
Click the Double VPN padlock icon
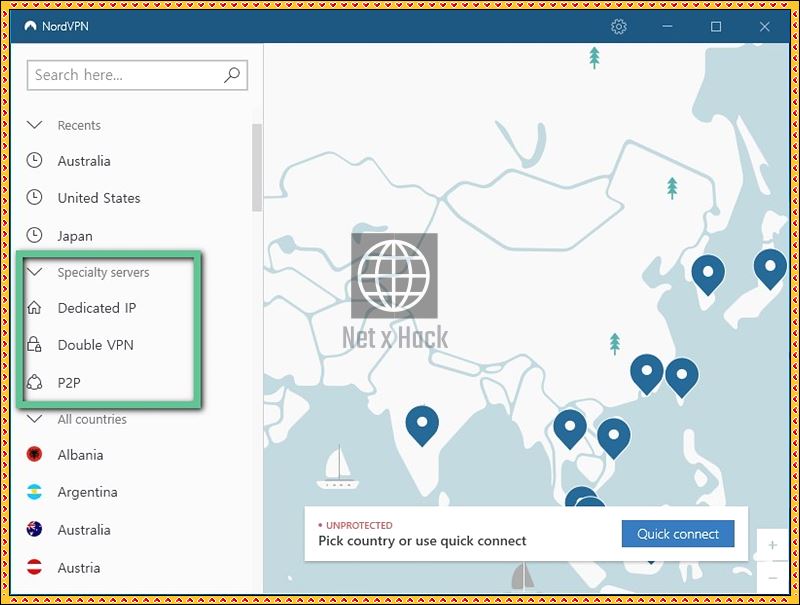pos(34,344)
